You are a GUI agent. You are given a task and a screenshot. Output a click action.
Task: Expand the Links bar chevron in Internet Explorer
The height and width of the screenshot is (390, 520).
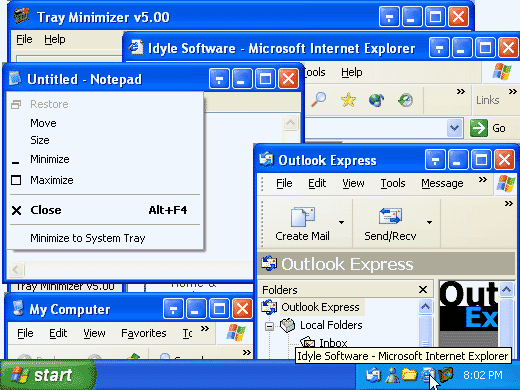(x=513, y=91)
